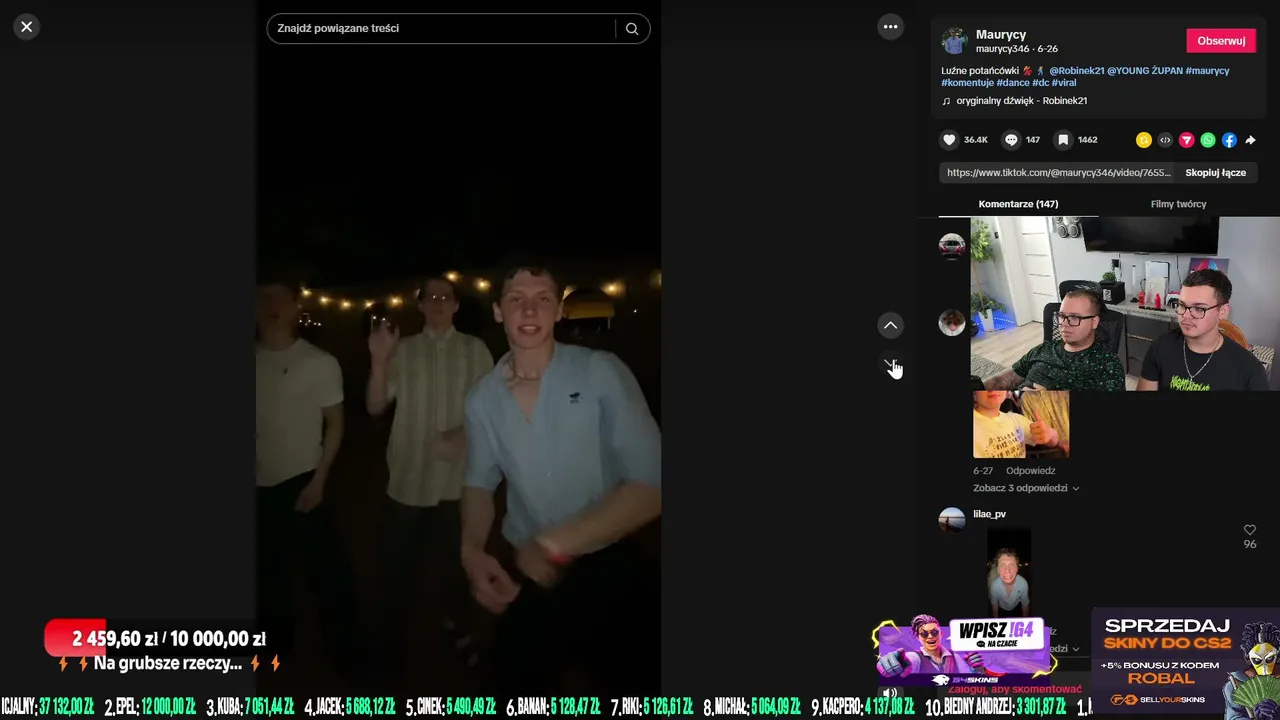The width and height of the screenshot is (1280, 720).
Task: Open Maurycy's profile avatar
Action: click(954, 41)
